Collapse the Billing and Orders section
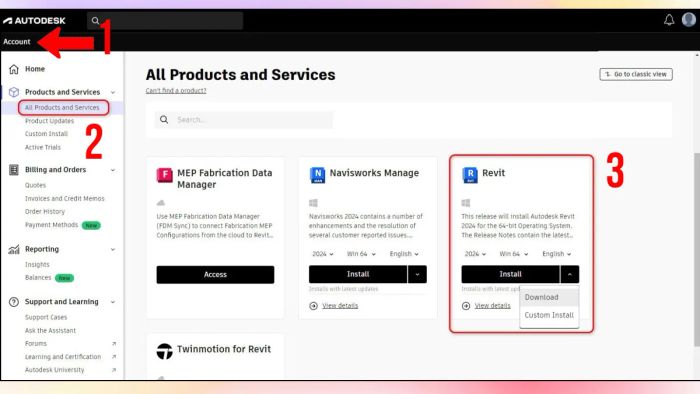 113,170
